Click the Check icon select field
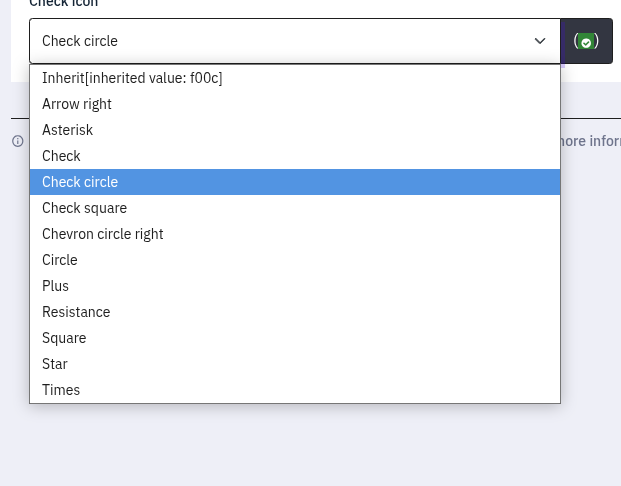This screenshot has height=486, width=621. [x=280, y=41]
